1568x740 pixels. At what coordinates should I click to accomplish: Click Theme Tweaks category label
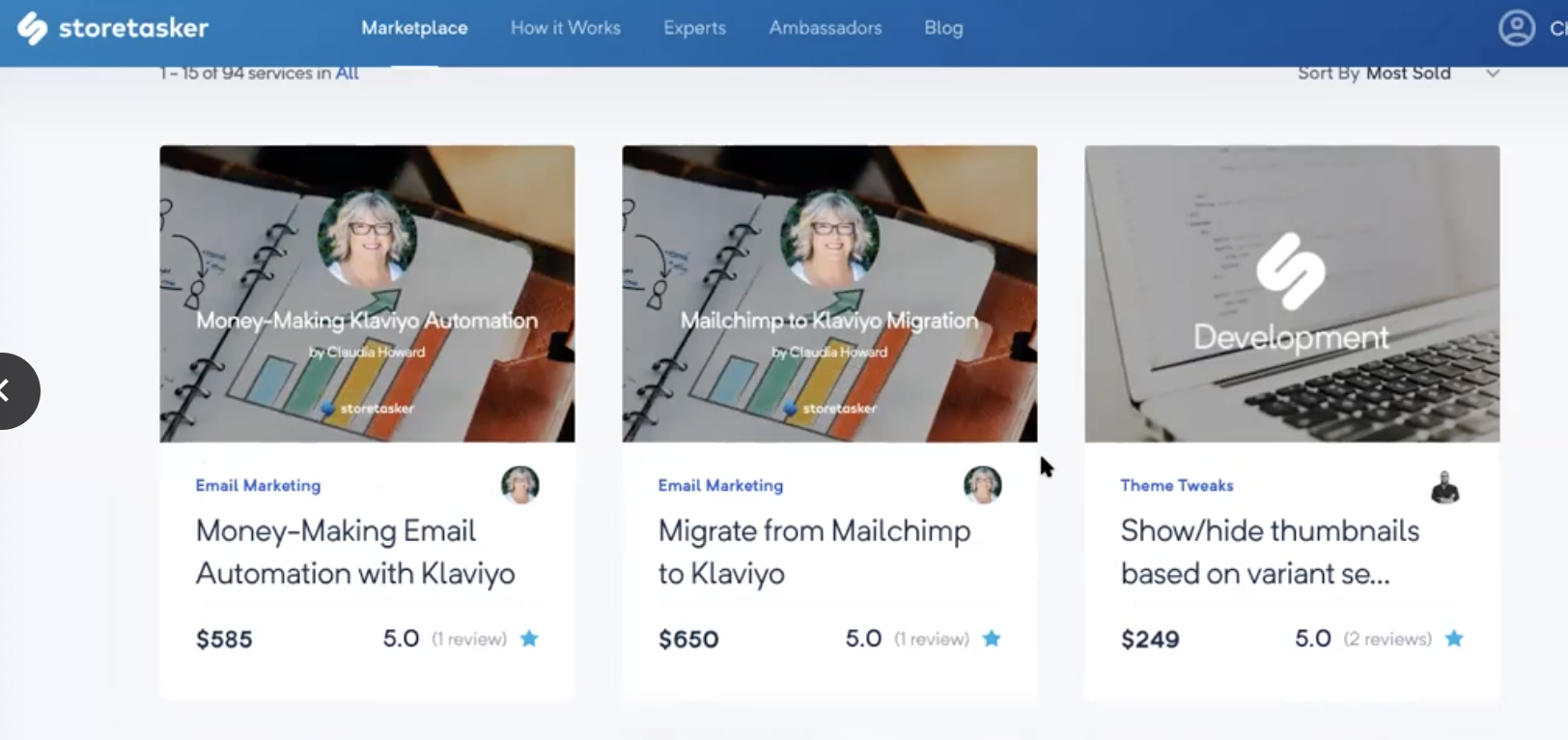click(x=1177, y=485)
